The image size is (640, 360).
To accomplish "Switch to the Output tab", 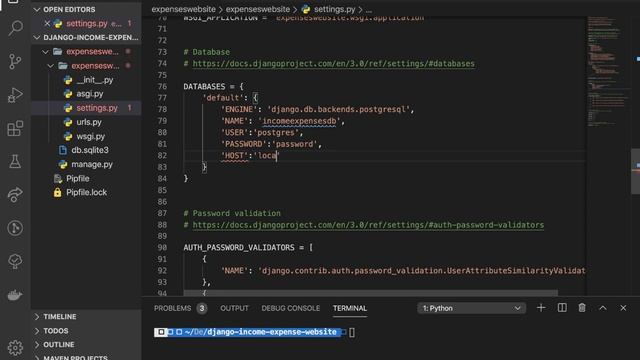I will 234,308.
